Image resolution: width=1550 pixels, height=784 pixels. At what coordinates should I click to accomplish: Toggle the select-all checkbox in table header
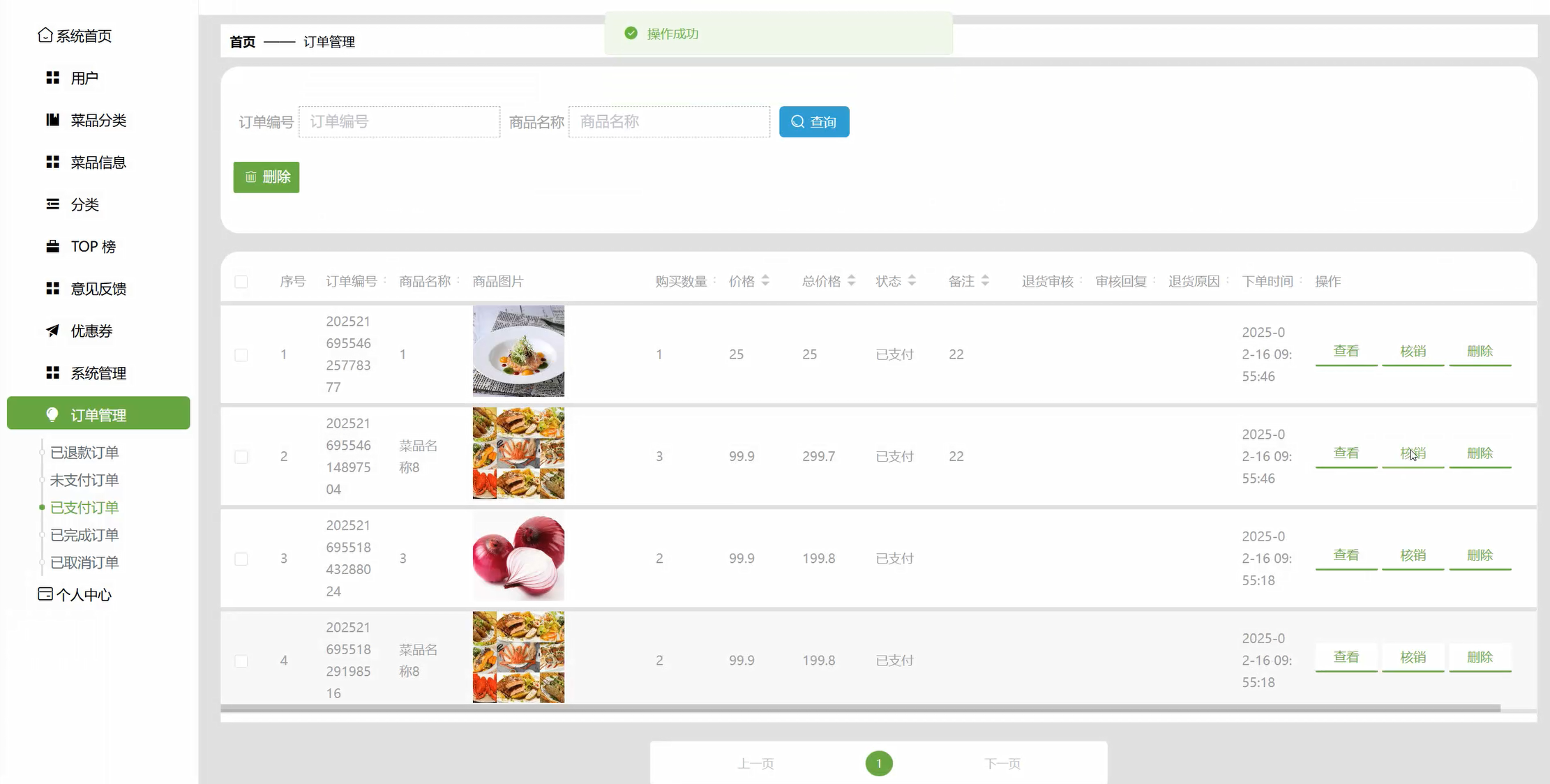point(241,282)
